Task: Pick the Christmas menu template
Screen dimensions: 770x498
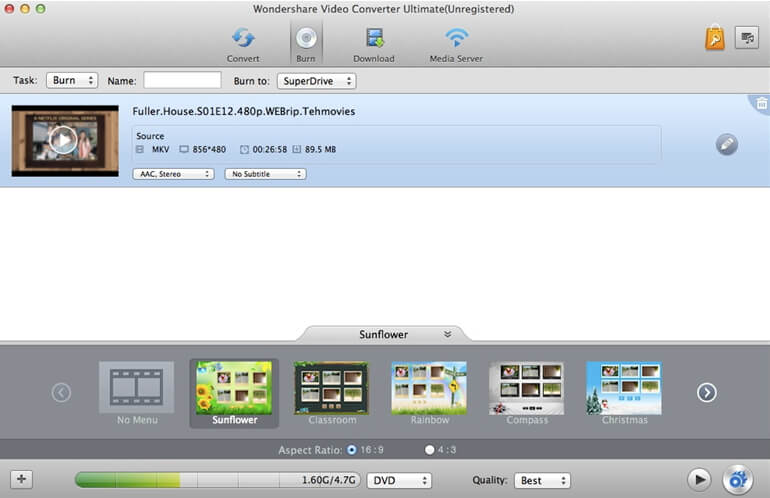Action: (x=624, y=393)
